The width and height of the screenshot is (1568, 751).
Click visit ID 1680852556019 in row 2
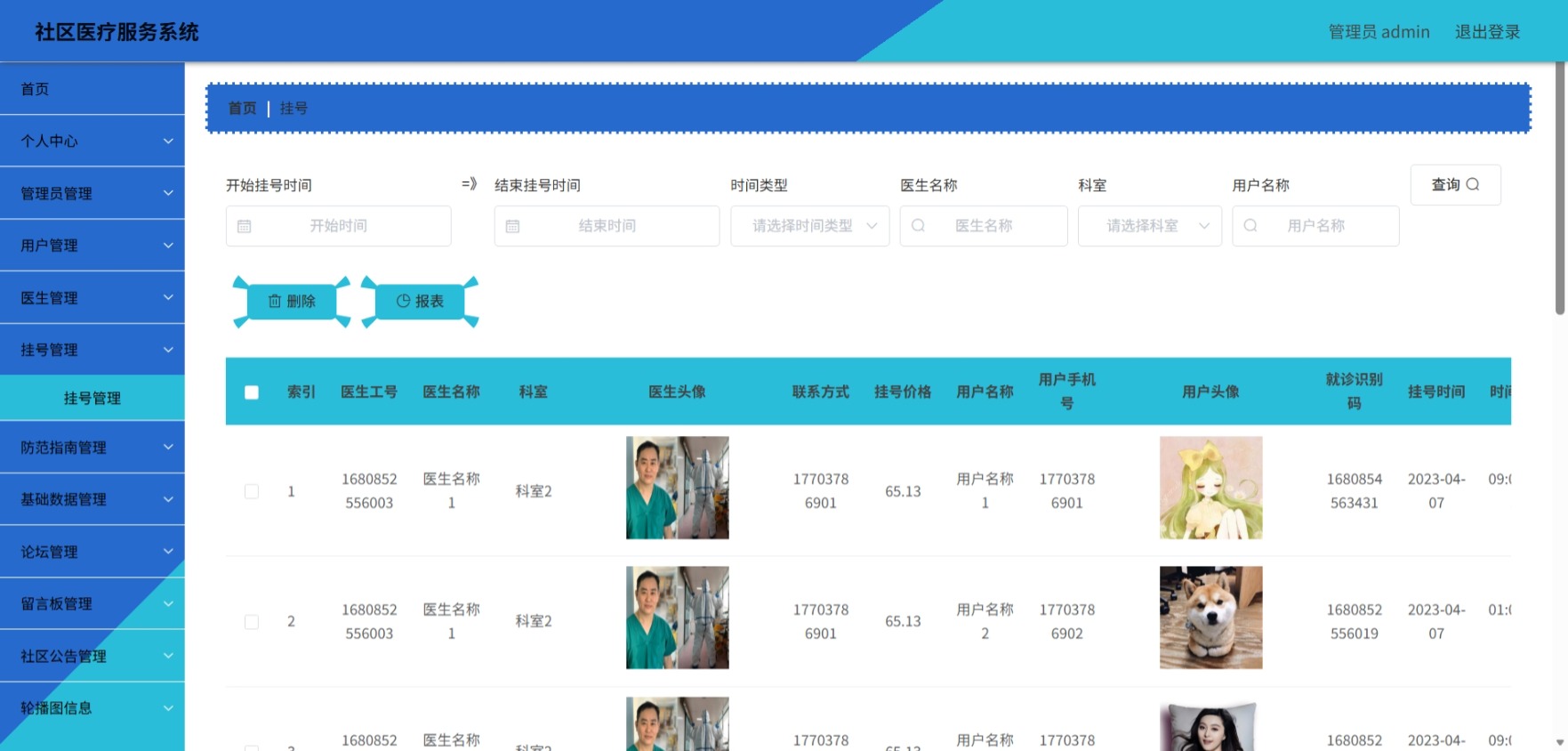pyautogui.click(x=1354, y=622)
